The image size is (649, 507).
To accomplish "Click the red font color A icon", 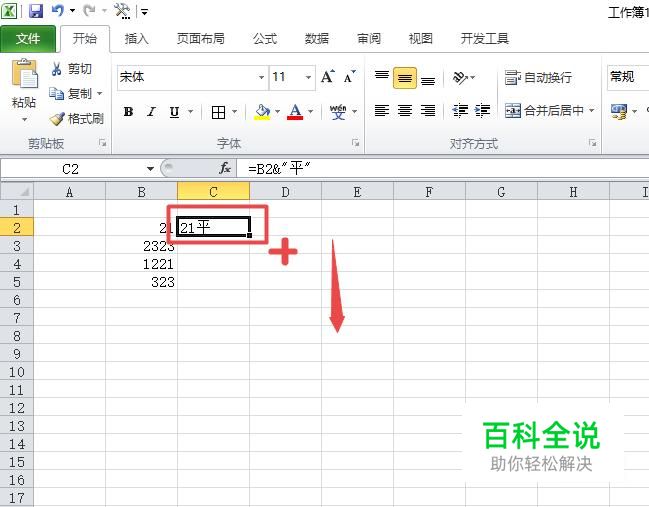I will tap(295, 112).
